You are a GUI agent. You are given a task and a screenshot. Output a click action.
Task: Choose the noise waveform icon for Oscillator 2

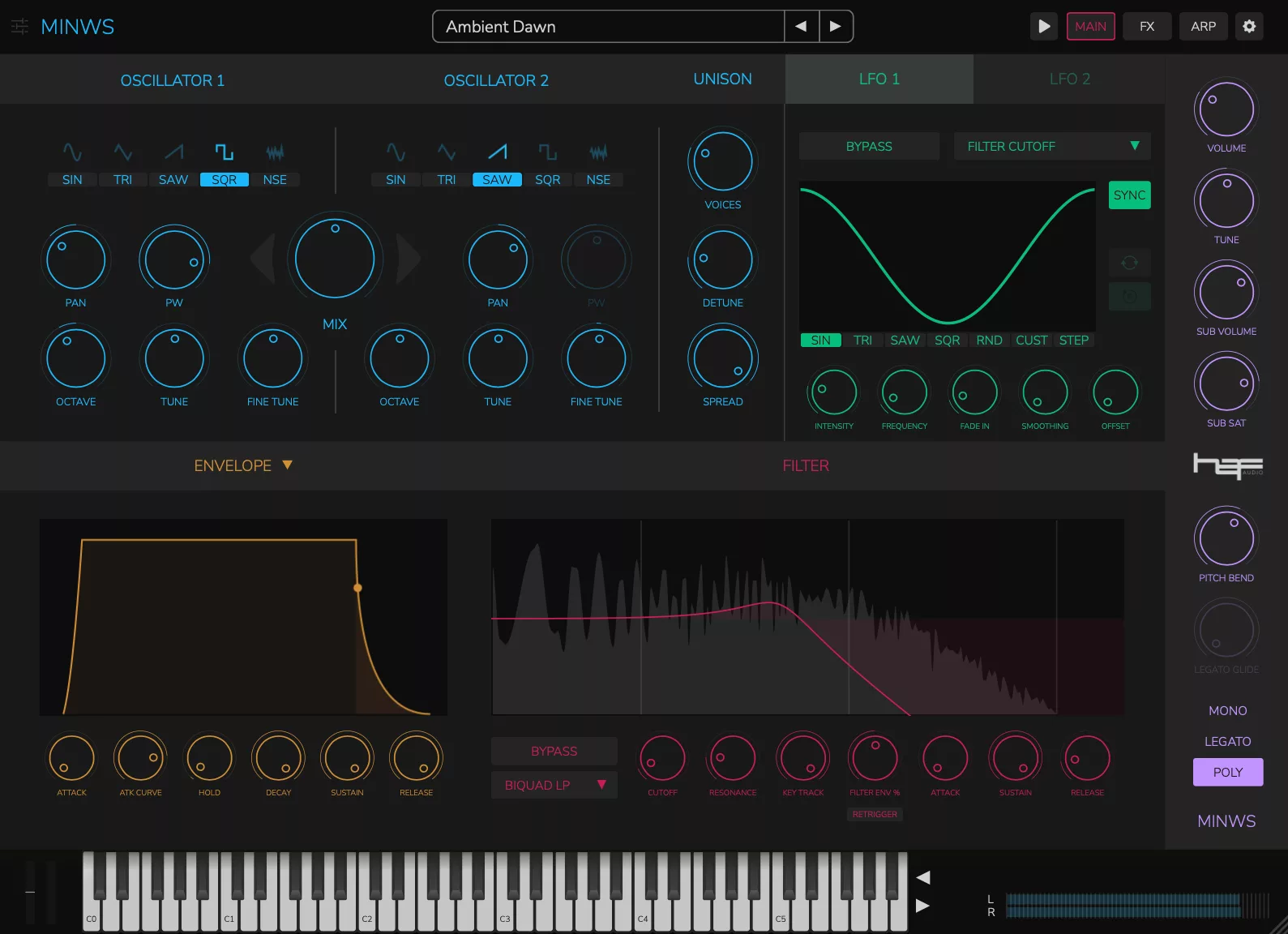point(598,152)
